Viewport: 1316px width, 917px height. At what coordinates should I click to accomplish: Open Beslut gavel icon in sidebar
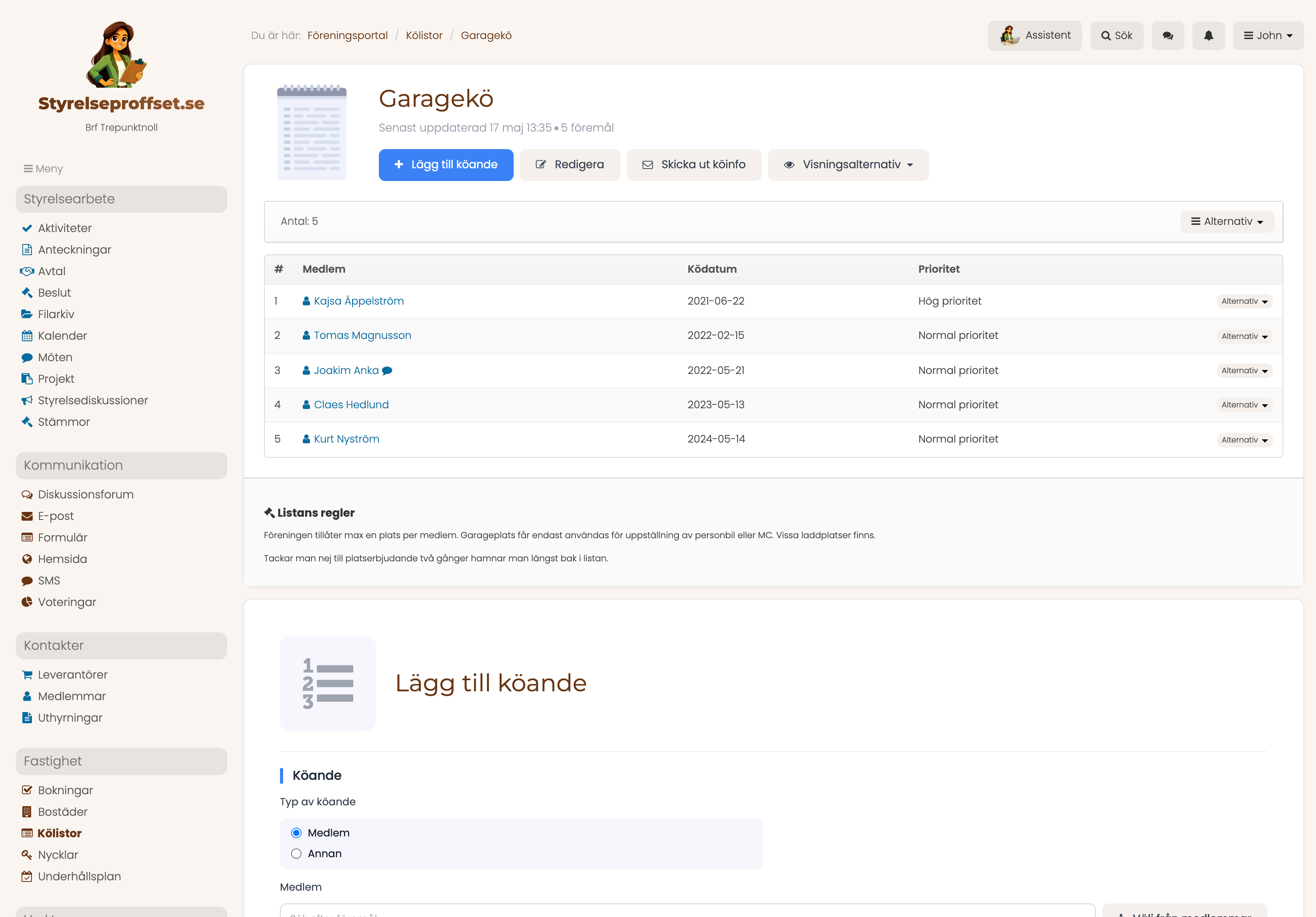click(x=27, y=293)
